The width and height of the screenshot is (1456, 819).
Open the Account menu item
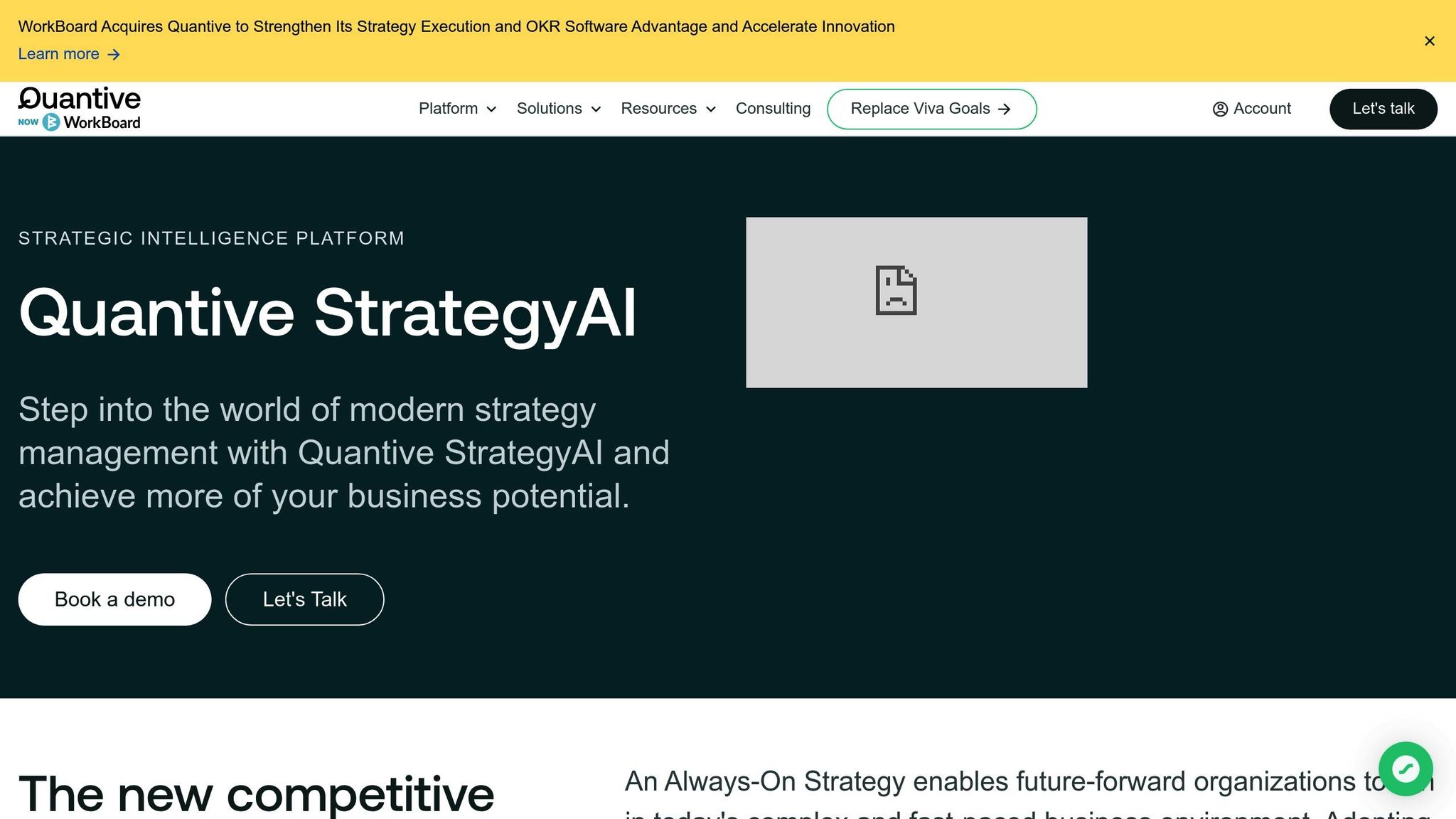click(1262, 108)
